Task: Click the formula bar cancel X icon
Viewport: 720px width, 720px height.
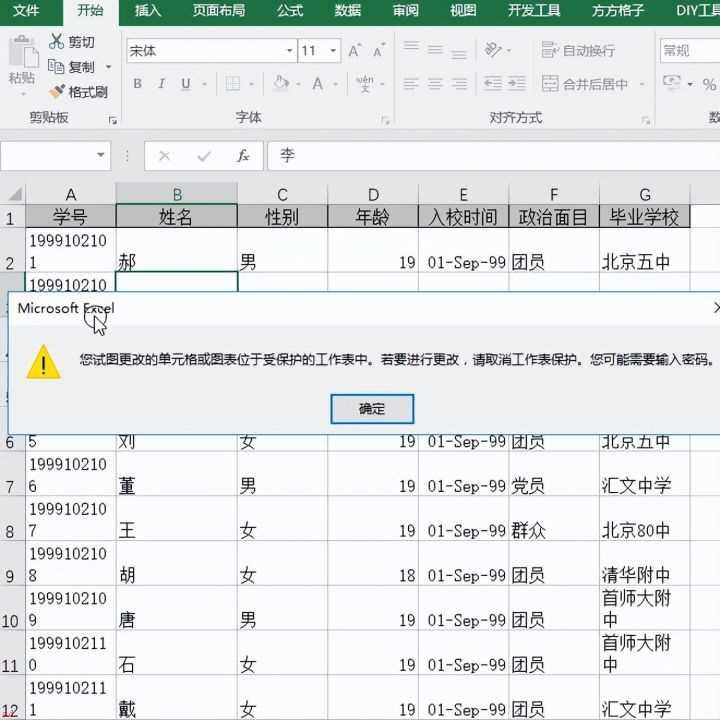Action: (164, 156)
